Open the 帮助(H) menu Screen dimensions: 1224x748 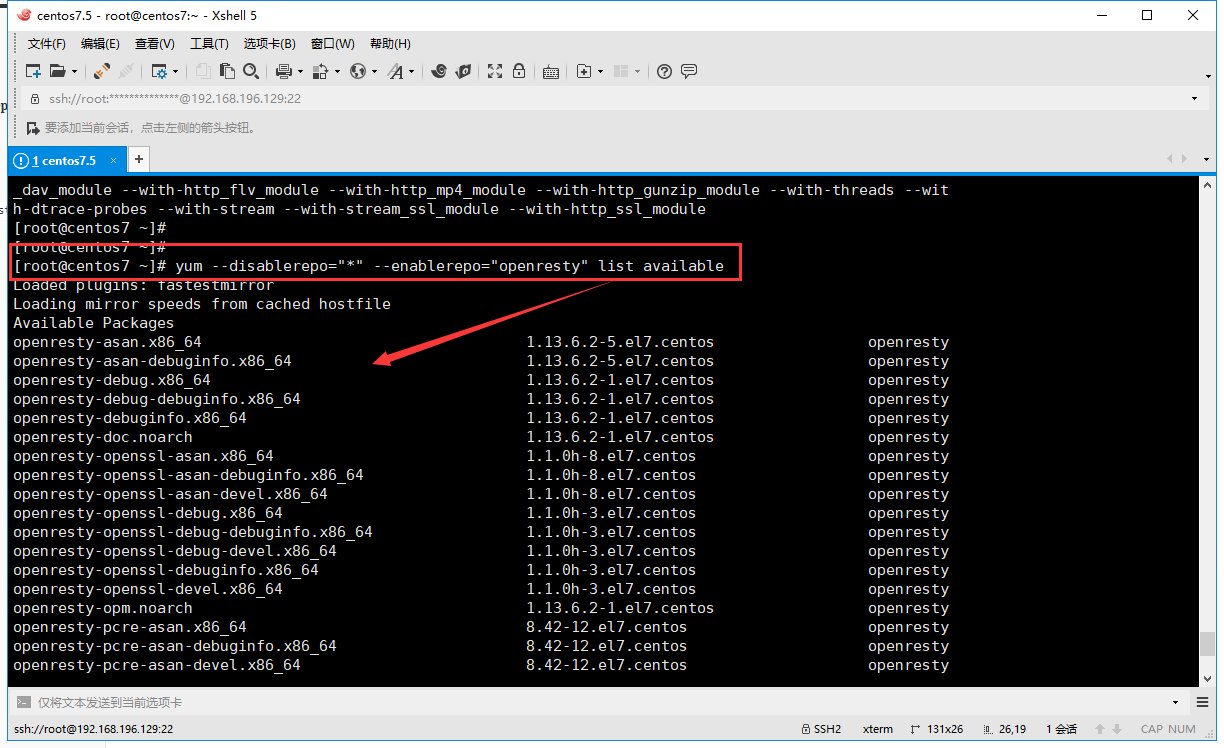[390, 44]
